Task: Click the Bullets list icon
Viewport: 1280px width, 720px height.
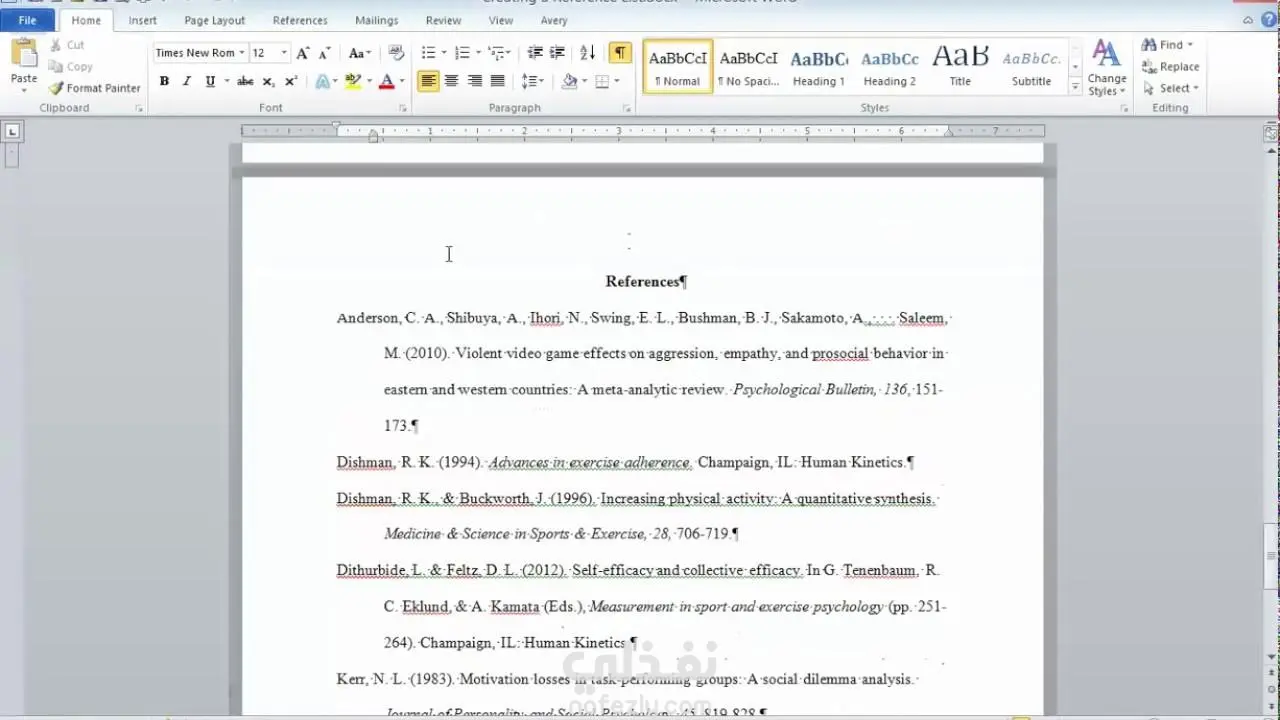Action: 429,53
